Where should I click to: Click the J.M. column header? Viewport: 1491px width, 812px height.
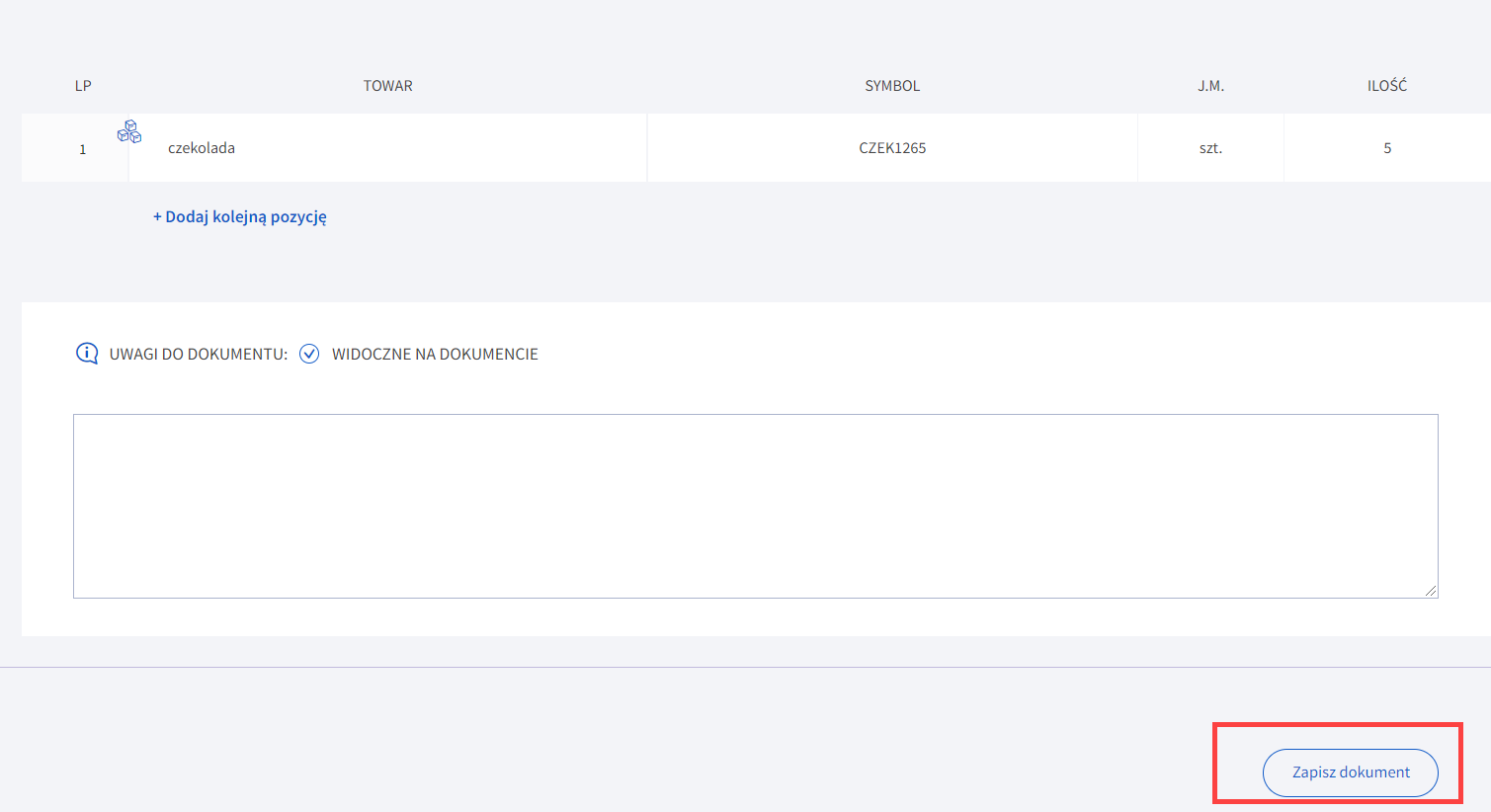pos(1210,86)
